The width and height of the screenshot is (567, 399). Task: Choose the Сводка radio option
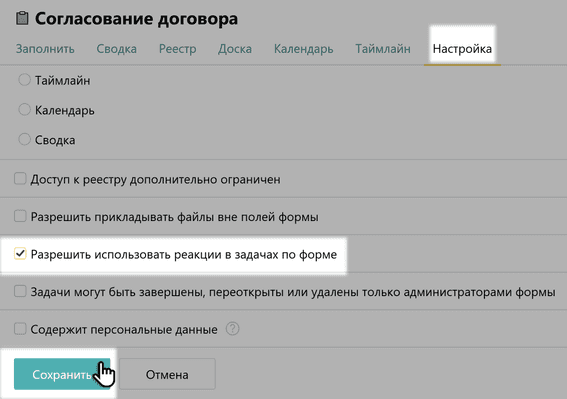point(24,139)
